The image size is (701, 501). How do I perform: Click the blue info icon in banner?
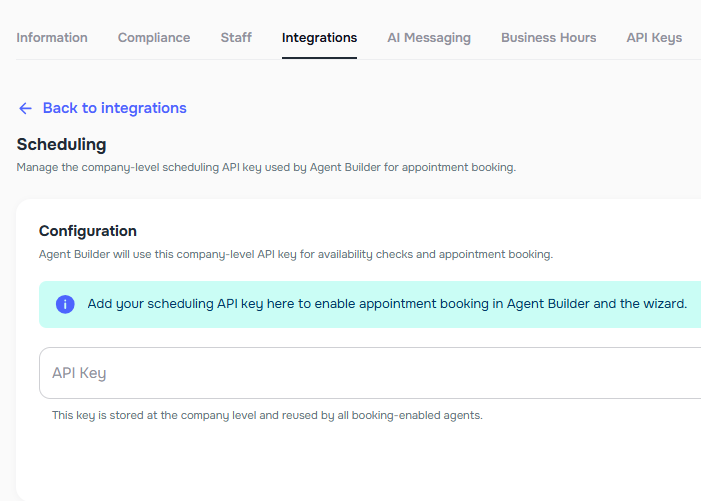click(65, 304)
